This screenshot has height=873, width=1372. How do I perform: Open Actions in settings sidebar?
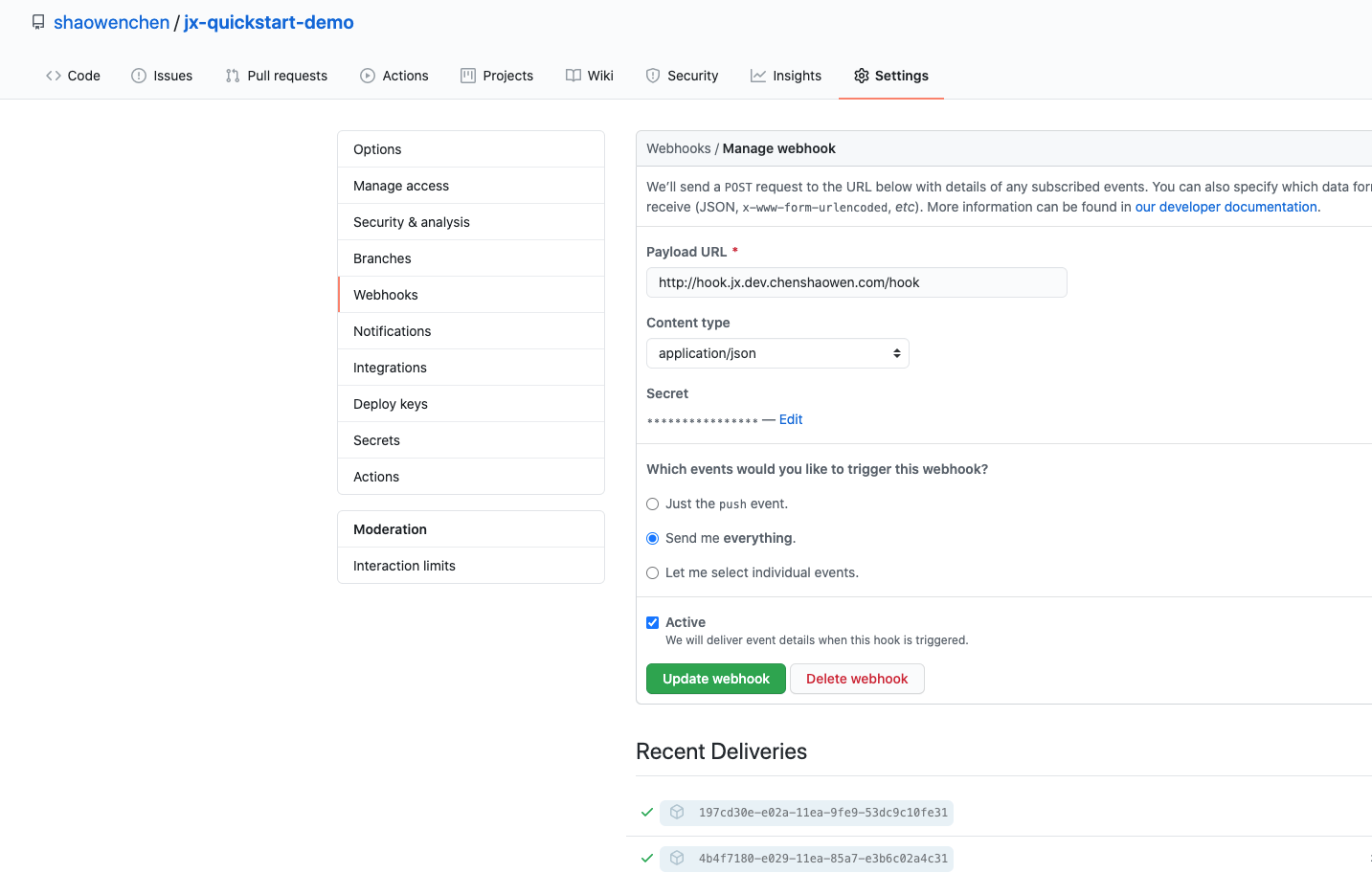(471, 477)
